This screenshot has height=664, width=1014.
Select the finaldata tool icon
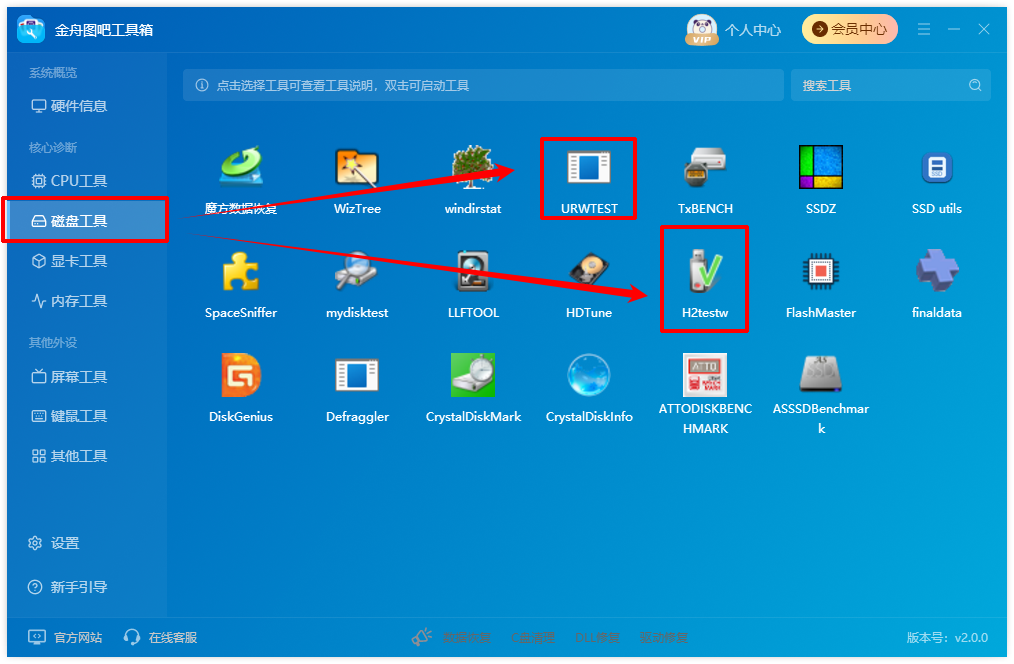pos(936,271)
